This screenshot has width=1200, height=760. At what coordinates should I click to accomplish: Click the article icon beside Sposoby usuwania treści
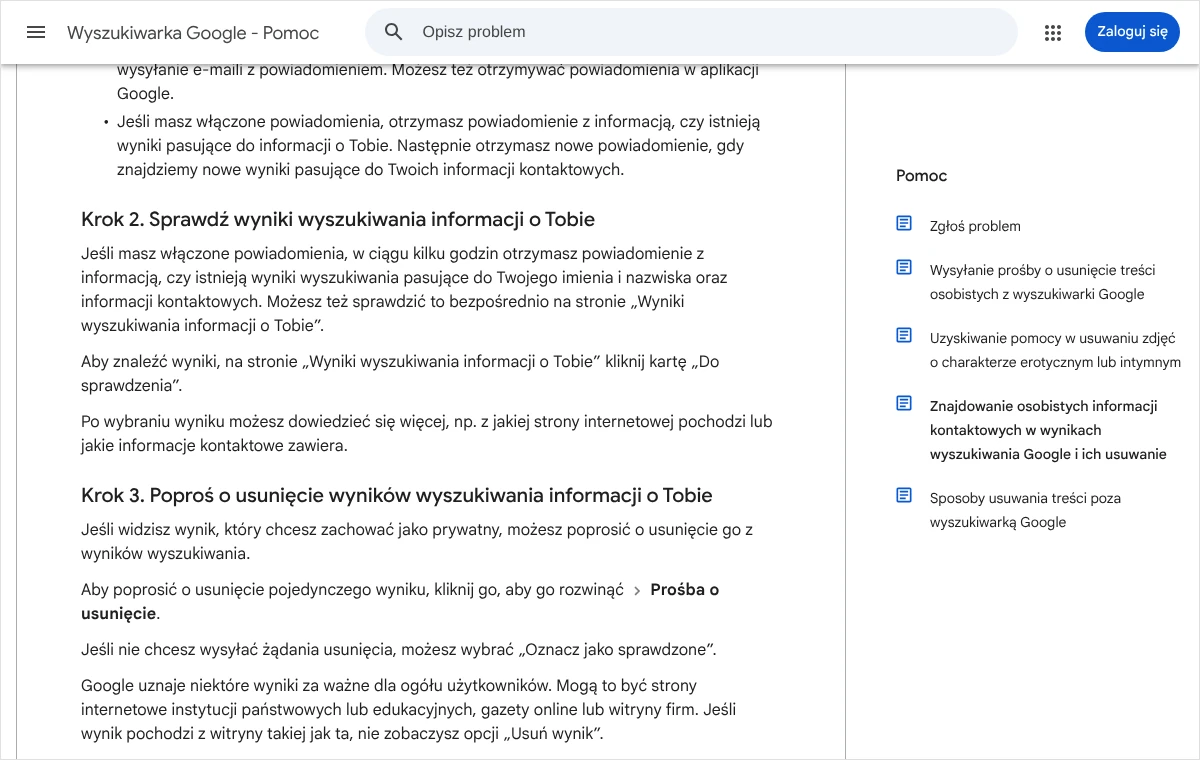(904, 495)
